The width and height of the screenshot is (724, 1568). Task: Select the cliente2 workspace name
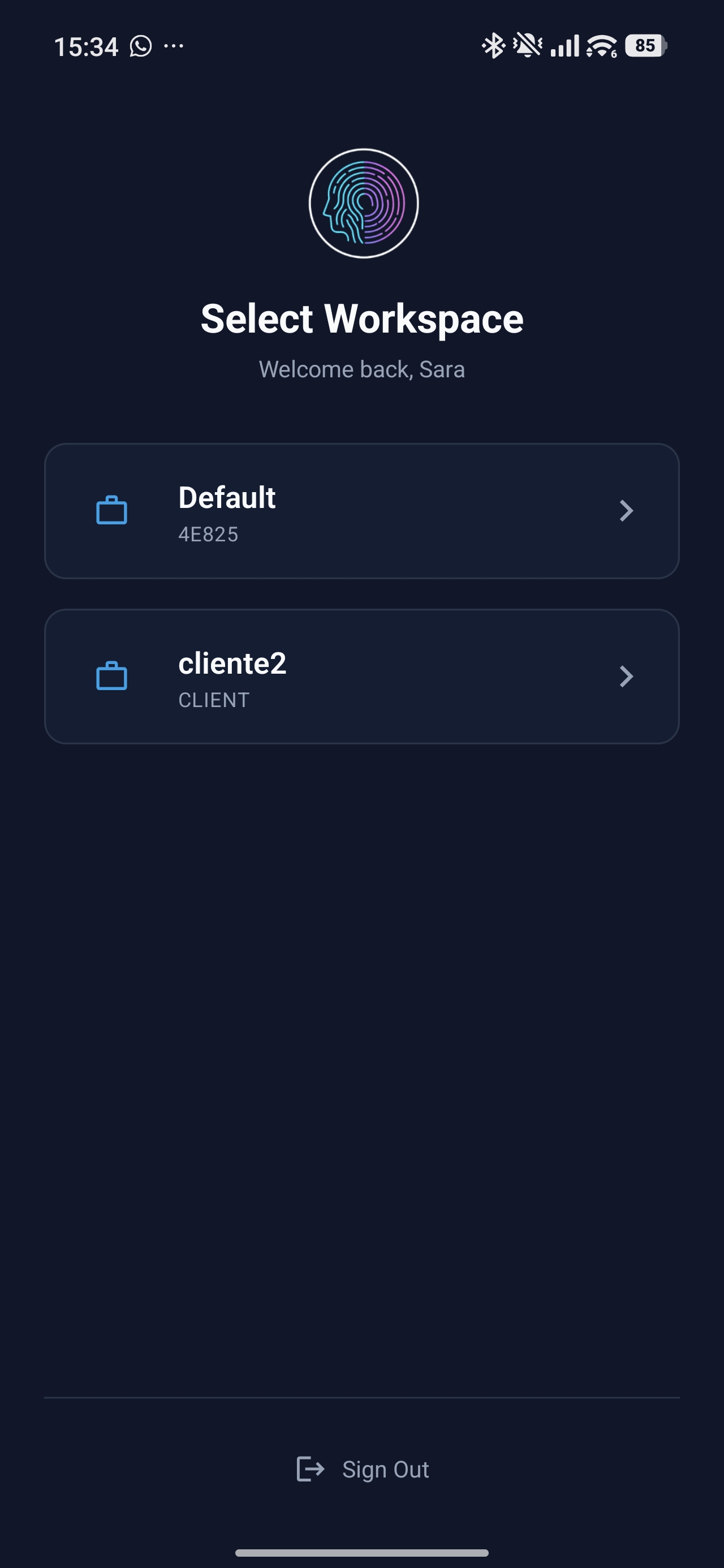click(x=232, y=663)
